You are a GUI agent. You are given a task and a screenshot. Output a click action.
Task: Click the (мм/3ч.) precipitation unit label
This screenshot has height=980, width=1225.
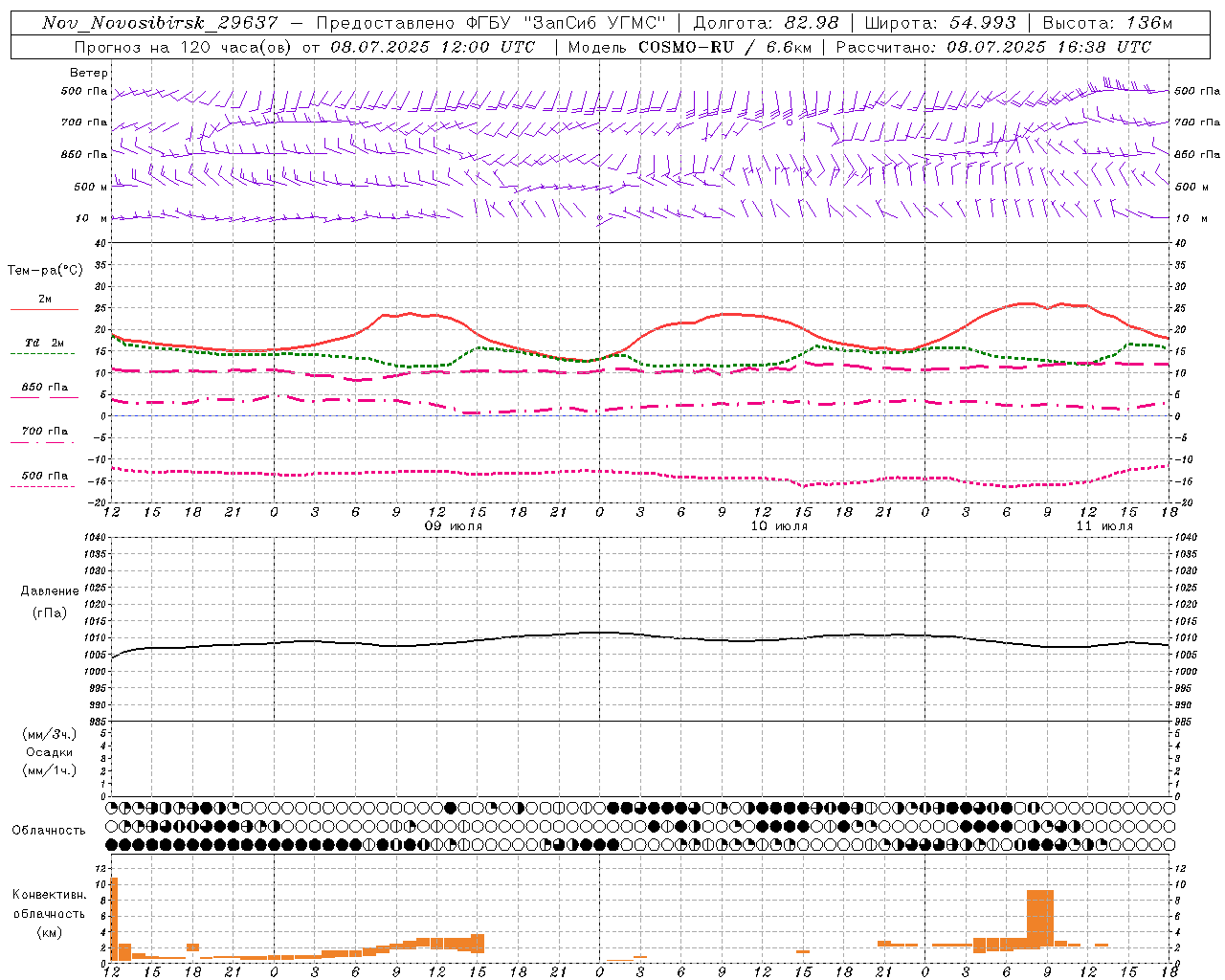pos(49,734)
